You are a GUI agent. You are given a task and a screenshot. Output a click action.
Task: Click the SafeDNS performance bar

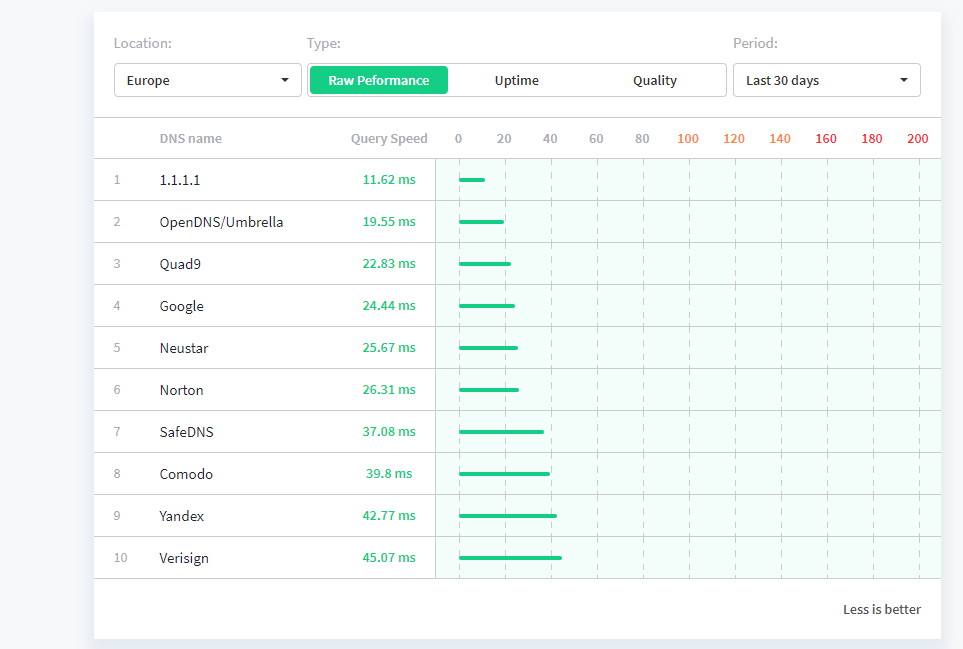501,432
